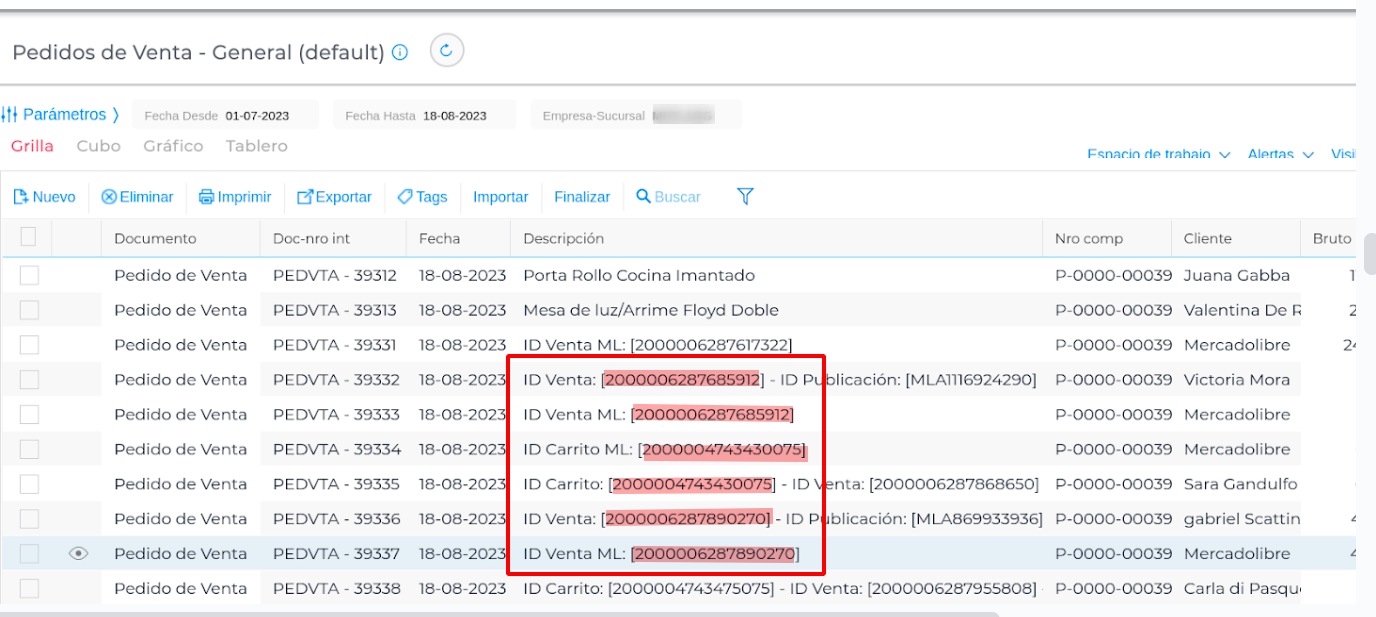Check the row PEDVTA - 39333 checkbox

click(x=29, y=414)
